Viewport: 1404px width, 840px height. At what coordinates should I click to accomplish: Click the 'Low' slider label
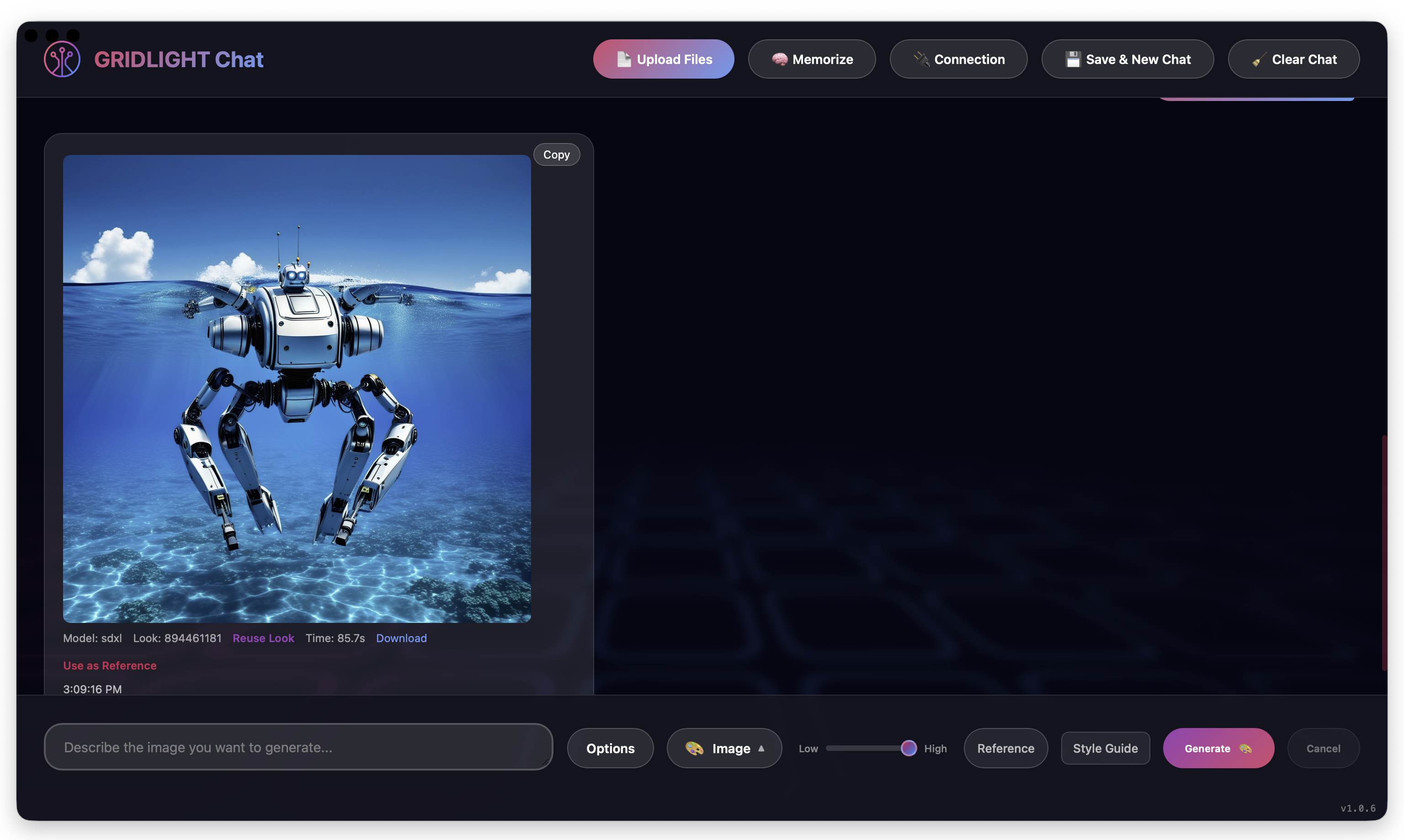point(808,748)
